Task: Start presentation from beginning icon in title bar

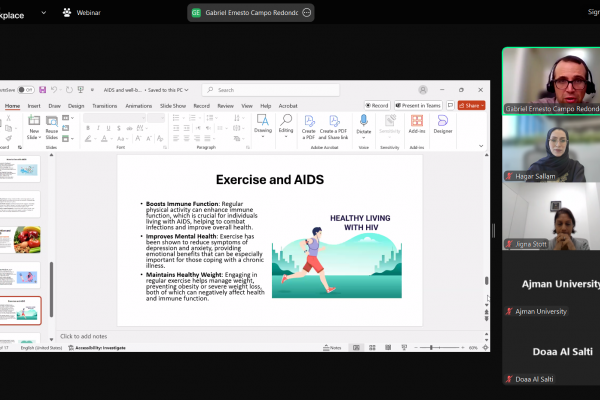Action: (x=81, y=90)
